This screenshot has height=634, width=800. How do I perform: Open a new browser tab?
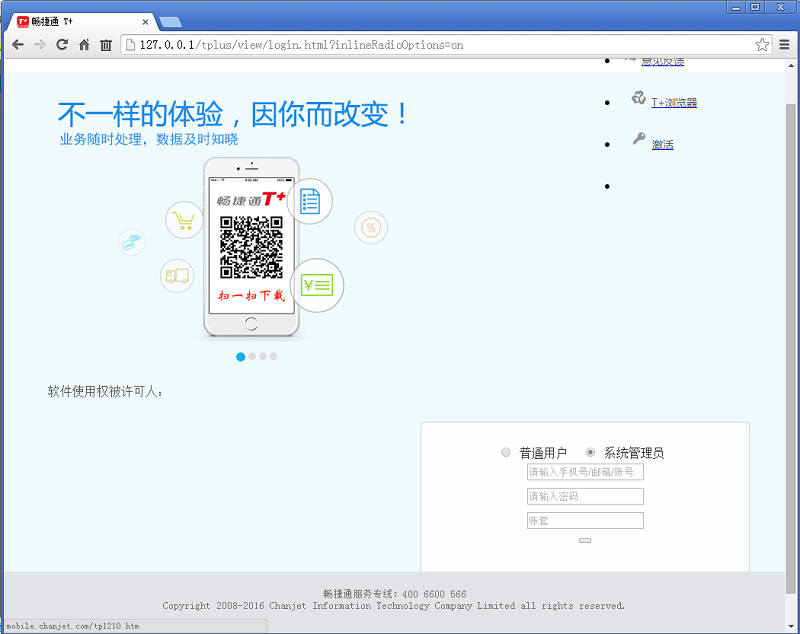170,22
